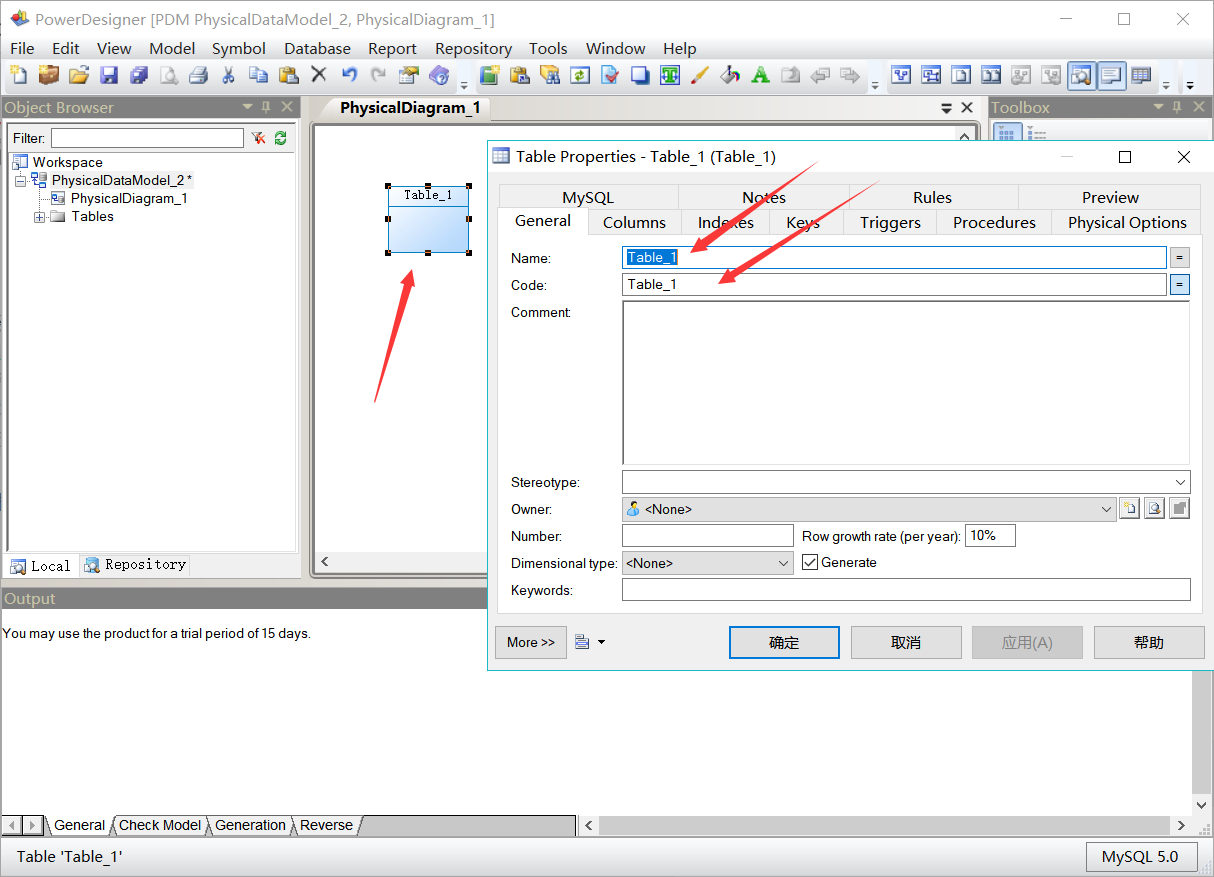Undo the last action

click(351, 75)
